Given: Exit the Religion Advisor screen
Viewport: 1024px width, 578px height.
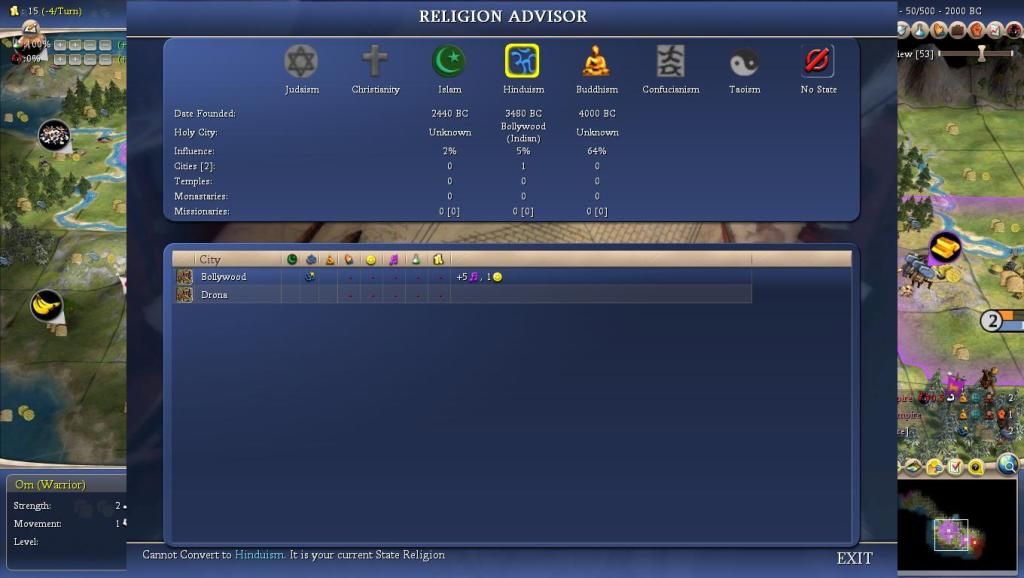Looking at the screenshot, I should pos(854,558).
